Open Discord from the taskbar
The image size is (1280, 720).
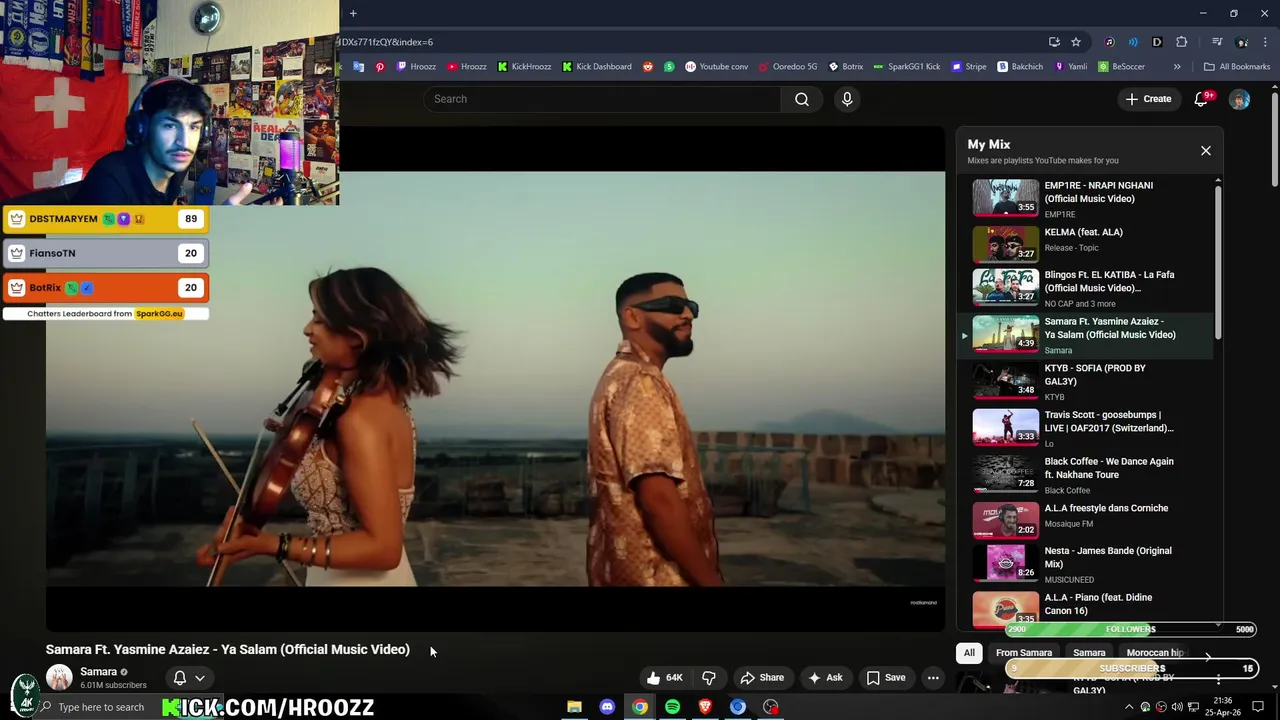point(607,707)
